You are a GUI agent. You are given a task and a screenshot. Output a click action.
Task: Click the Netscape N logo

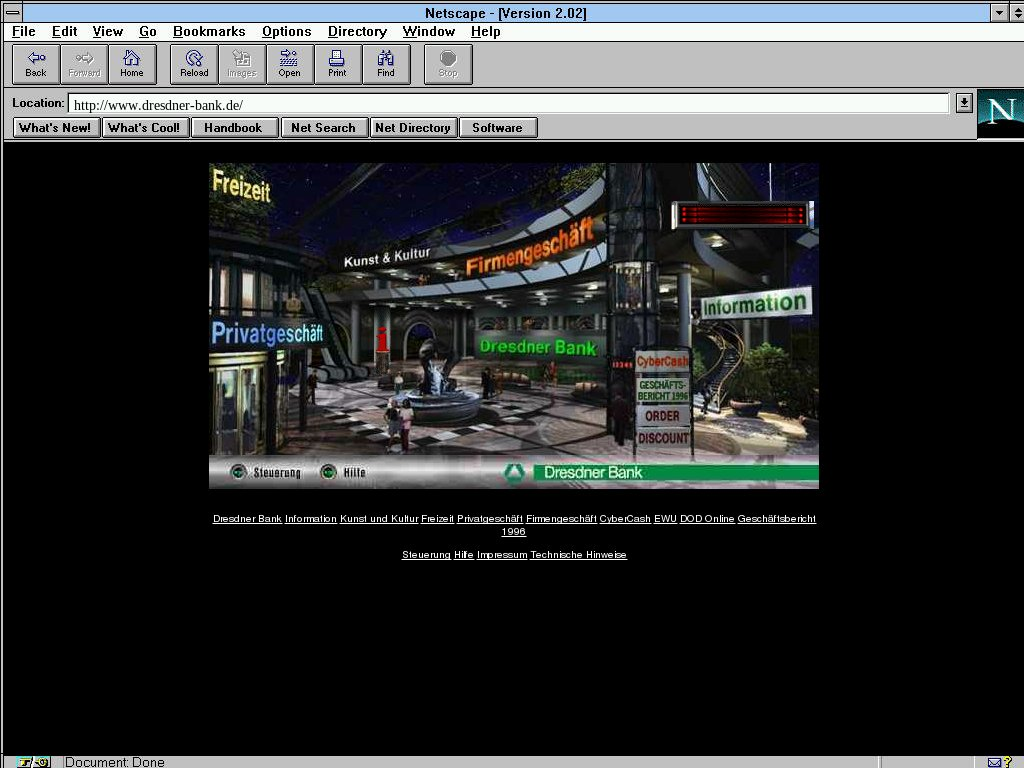[x=1000, y=113]
